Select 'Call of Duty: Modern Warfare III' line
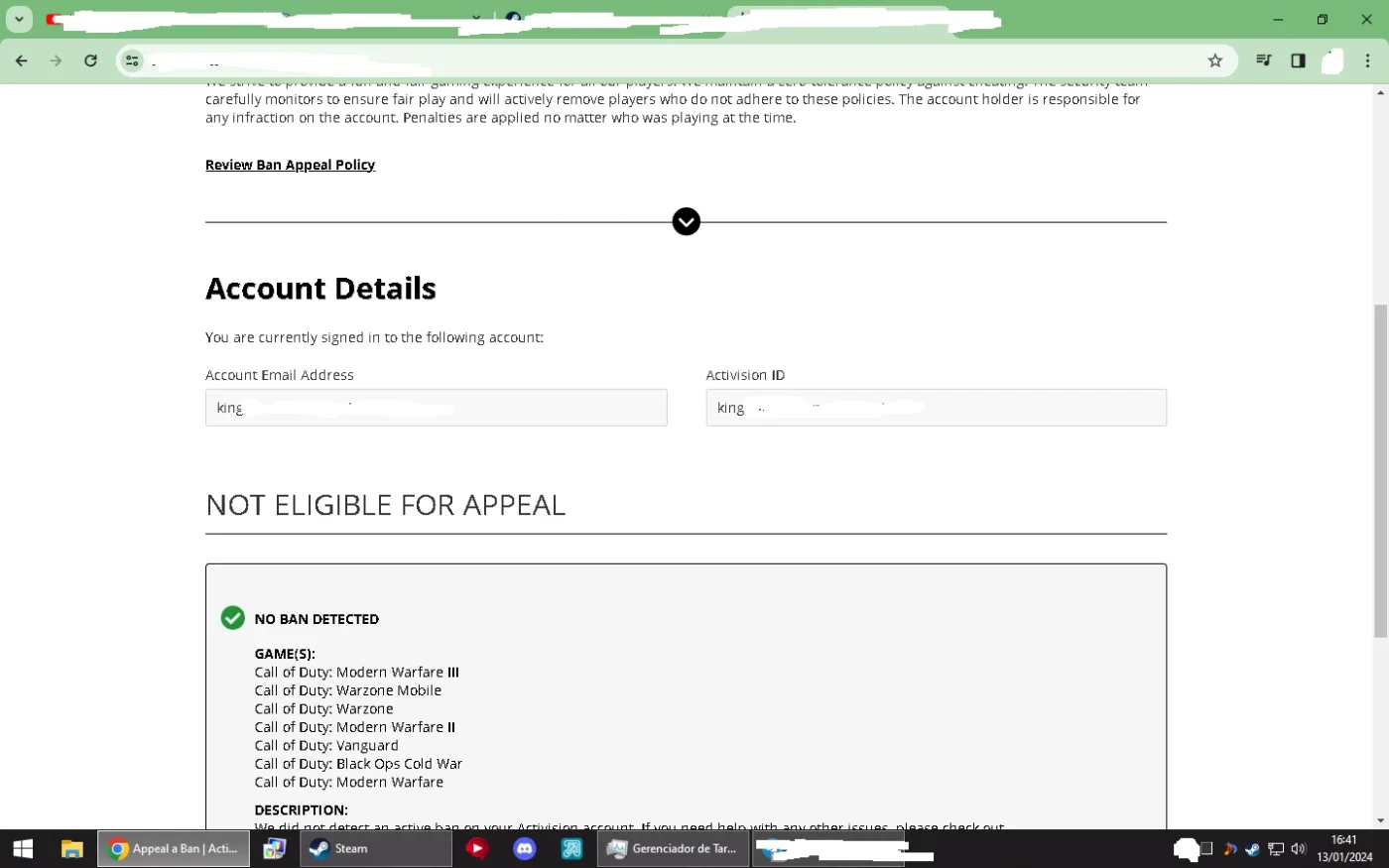This screenshot has width=1389, height=868. click(356, 673)
